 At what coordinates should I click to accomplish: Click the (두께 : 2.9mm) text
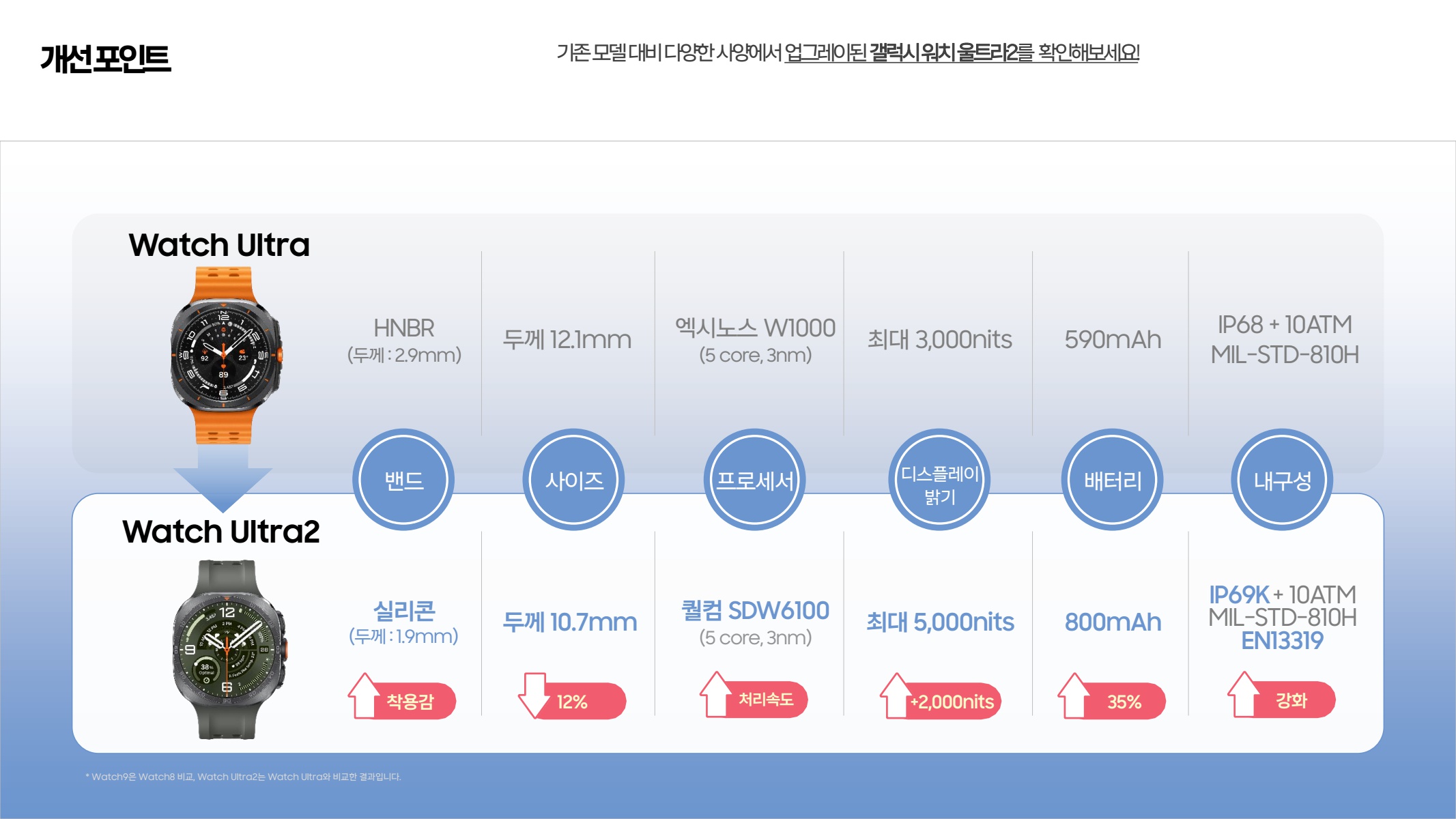coord(404,355)
